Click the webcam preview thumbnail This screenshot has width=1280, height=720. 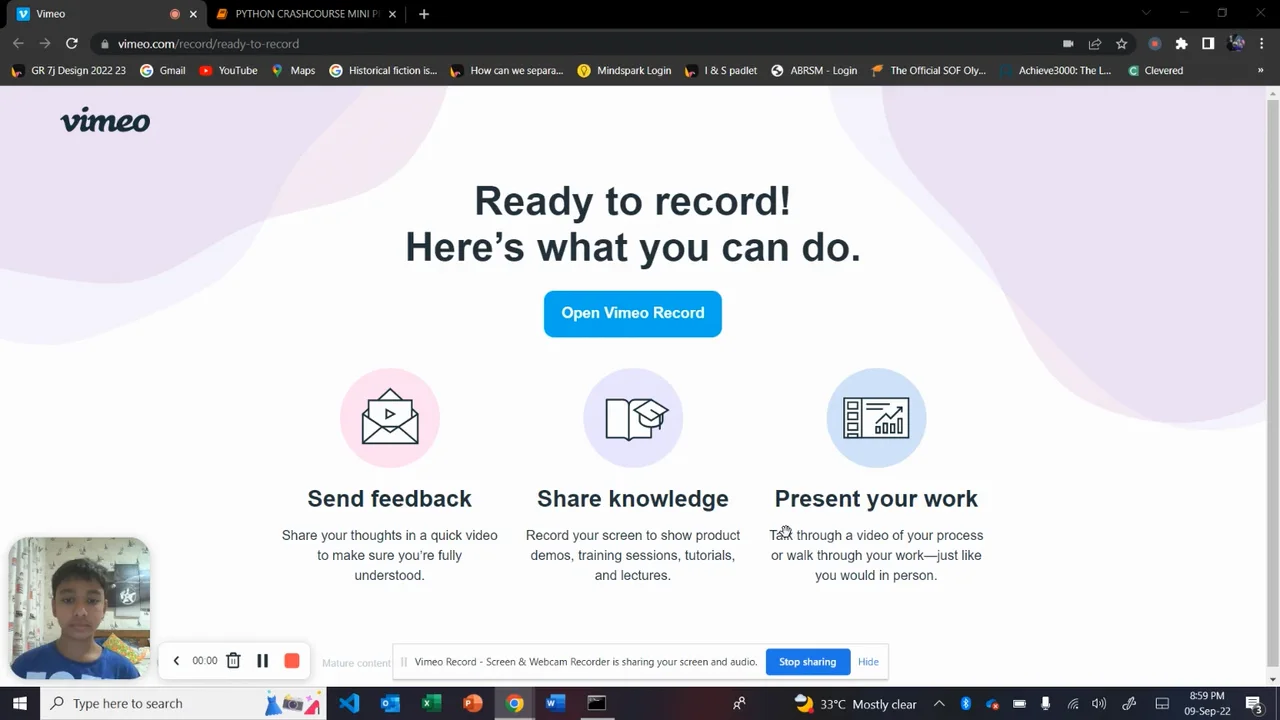79,608
